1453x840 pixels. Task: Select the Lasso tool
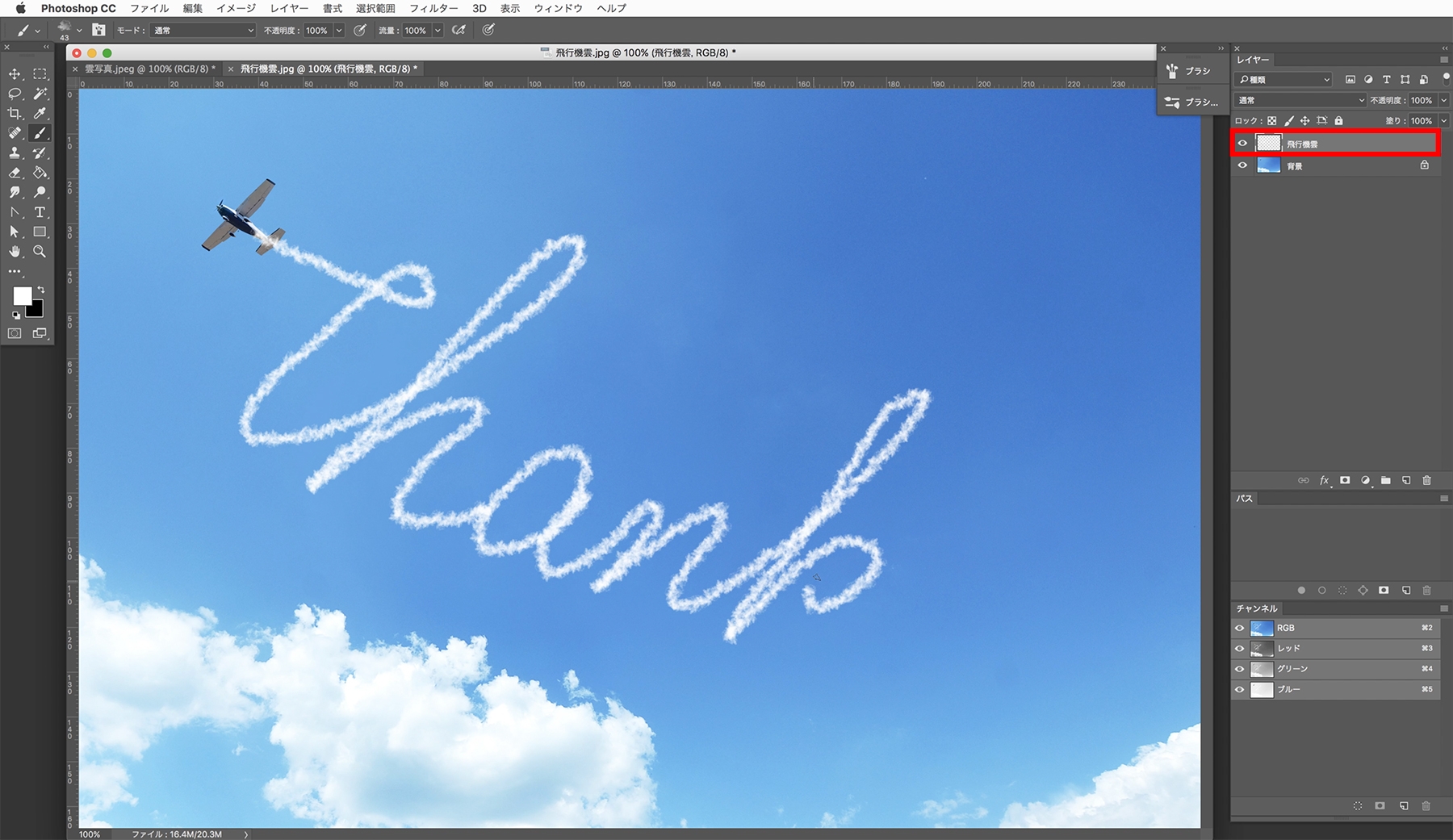tap(15, 94)
